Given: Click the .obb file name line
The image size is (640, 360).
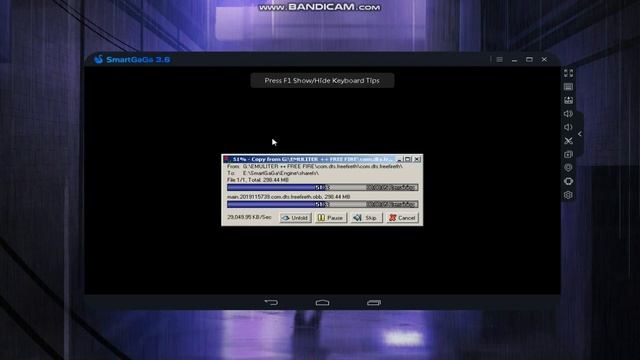Looking at the screenshot, I should (x=288, y=197).
